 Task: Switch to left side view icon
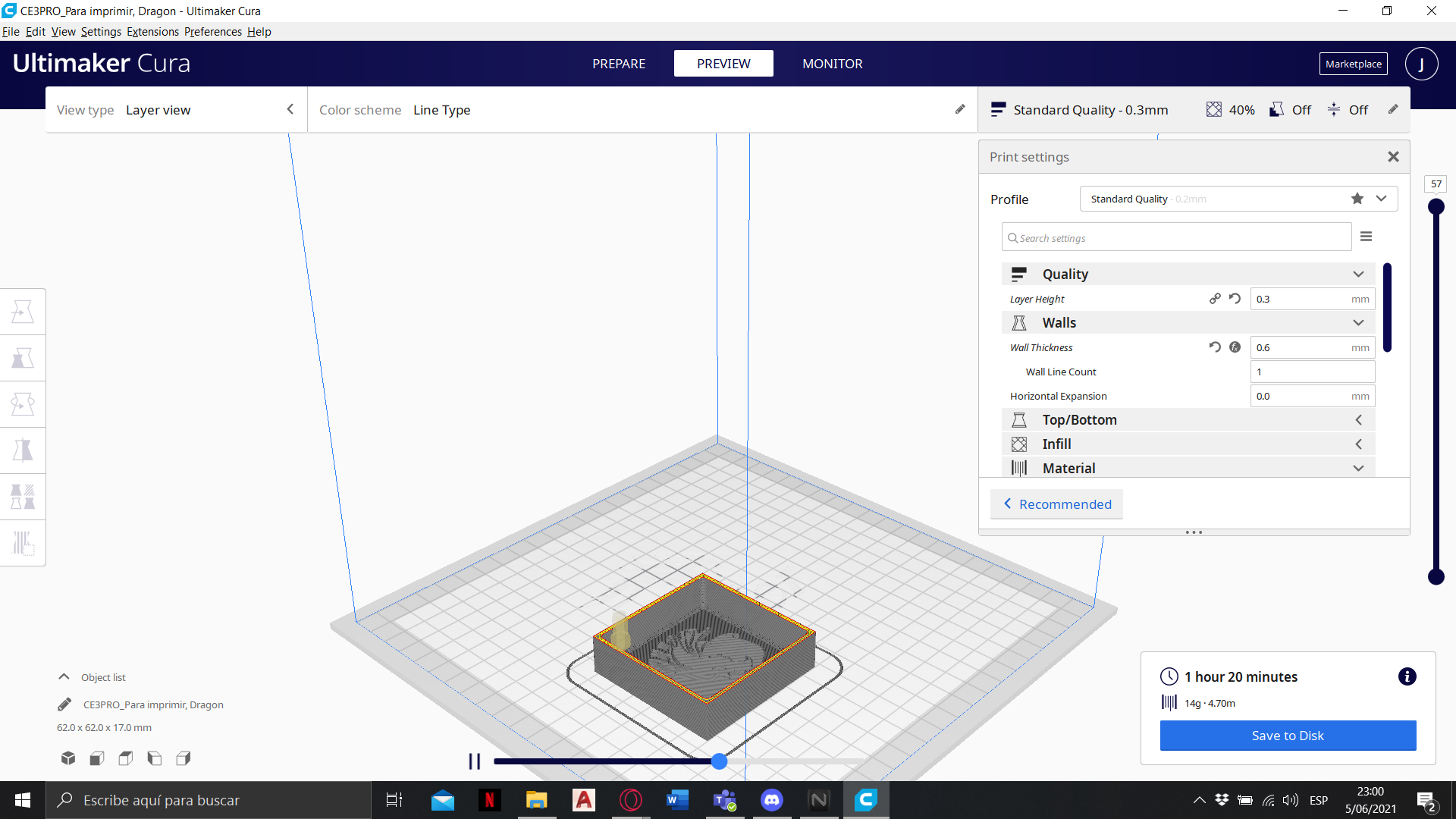pyautogui.click(x=155, y=758)
